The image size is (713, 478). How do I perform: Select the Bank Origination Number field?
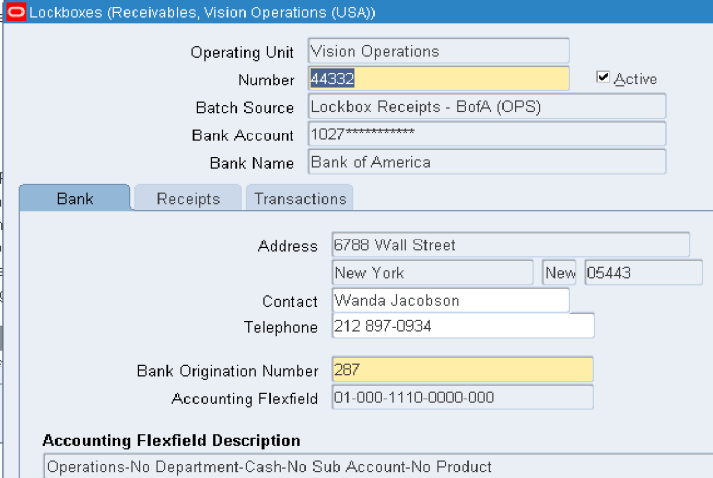pyautogui.click(x=462, y=370)
